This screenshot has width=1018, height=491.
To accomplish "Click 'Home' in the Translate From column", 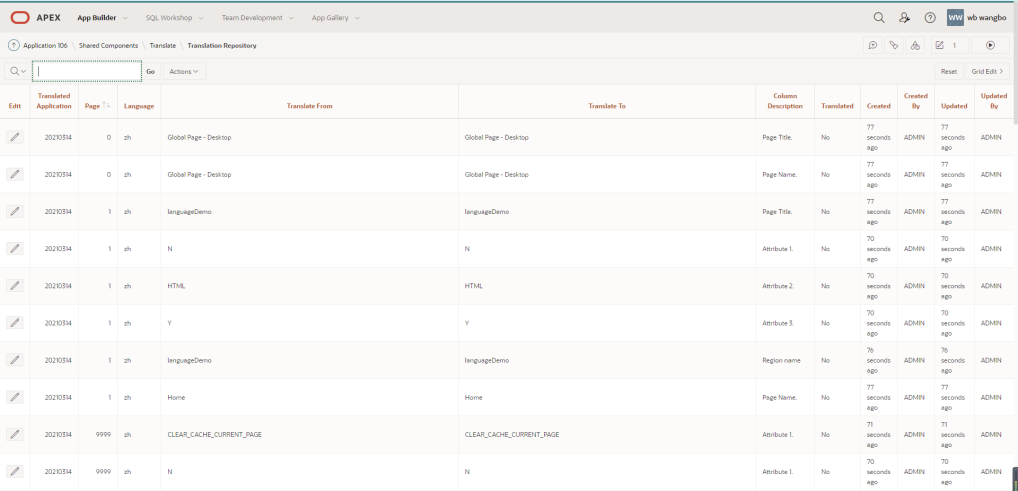I will (176, 397).
